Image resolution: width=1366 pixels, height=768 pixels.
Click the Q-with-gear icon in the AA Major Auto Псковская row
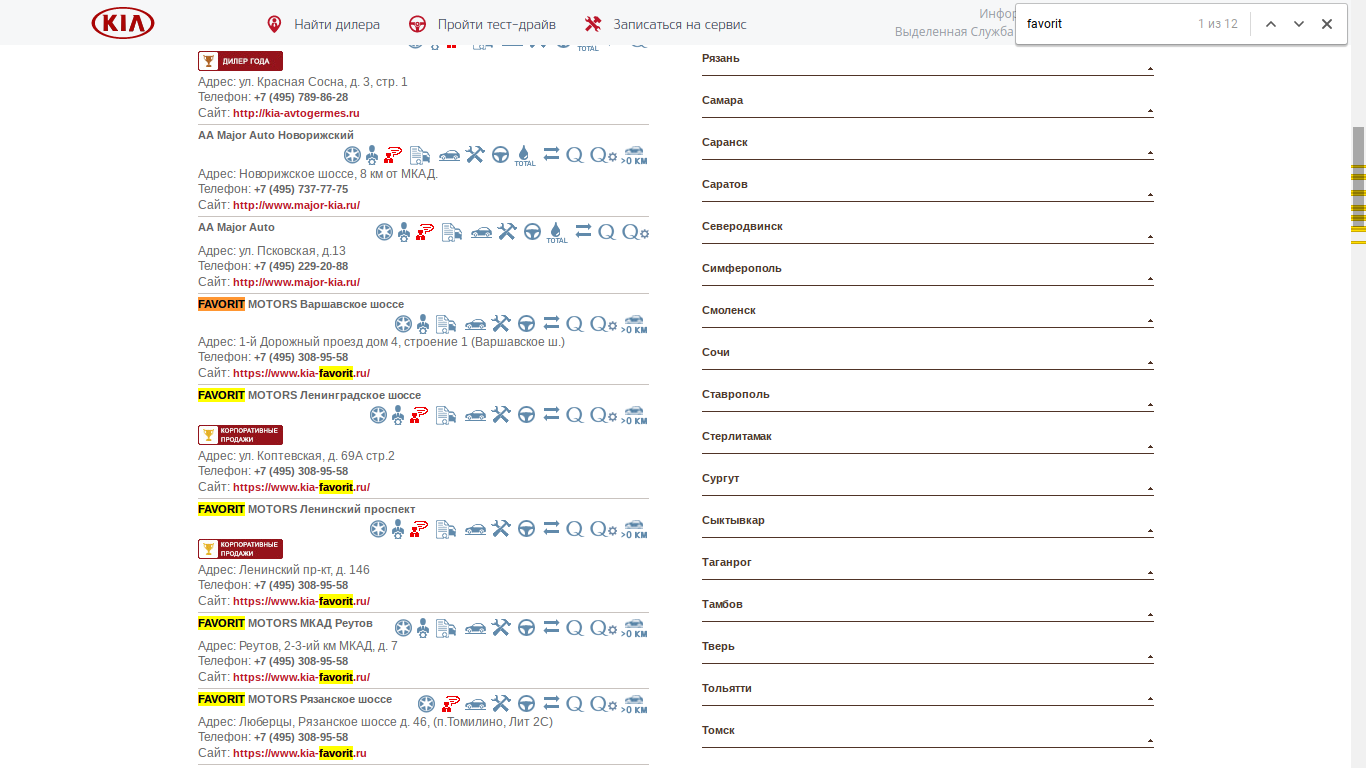point(636,232)
